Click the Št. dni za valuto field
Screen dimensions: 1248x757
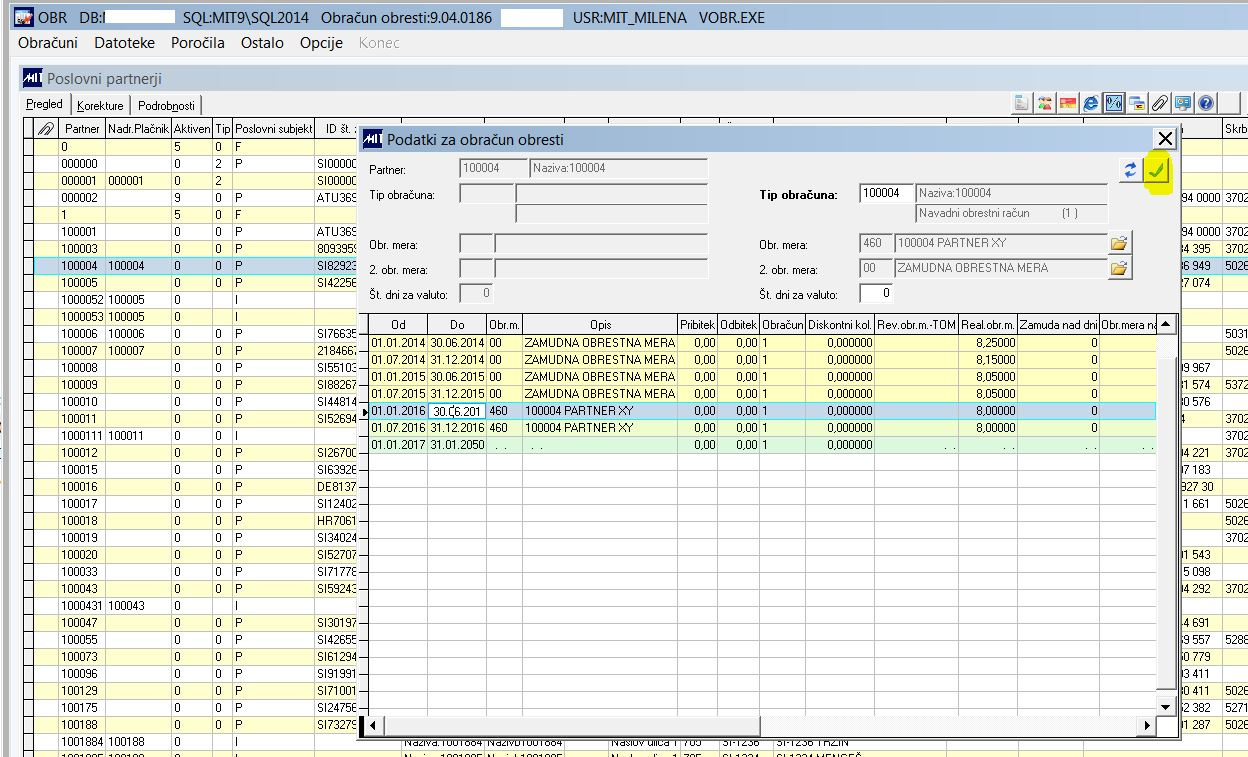coord(875,293)
